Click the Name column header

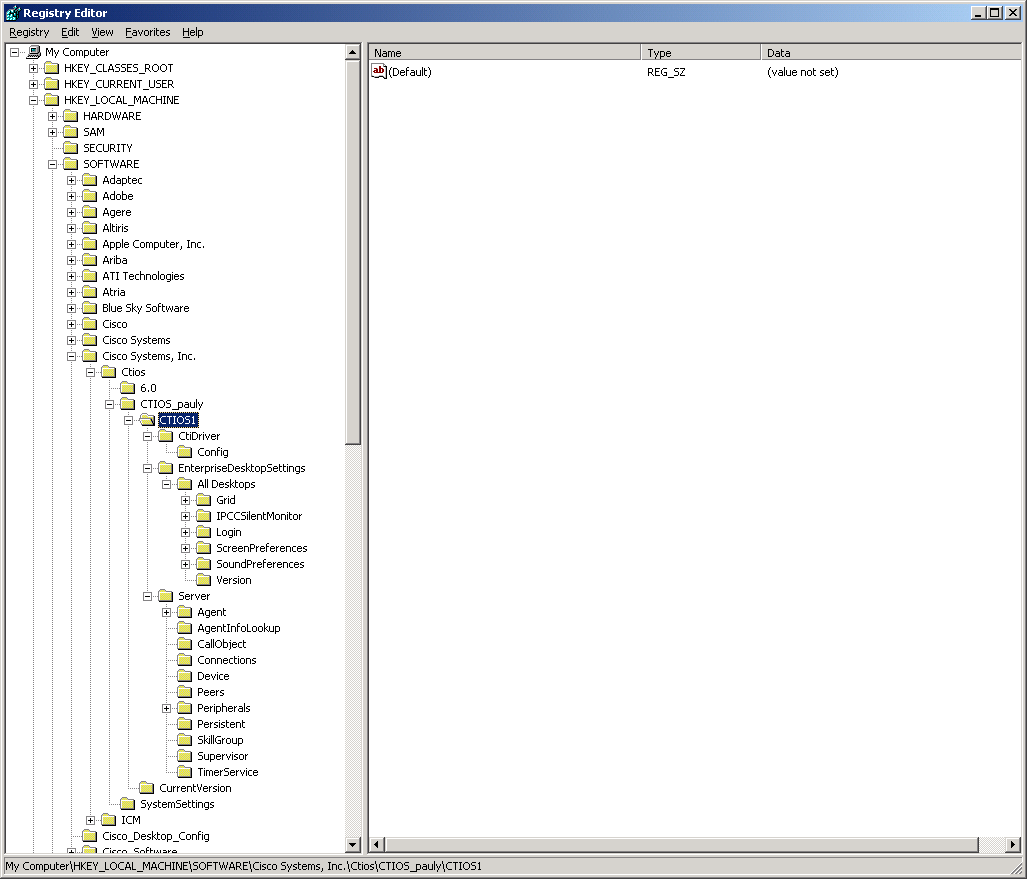504,52
